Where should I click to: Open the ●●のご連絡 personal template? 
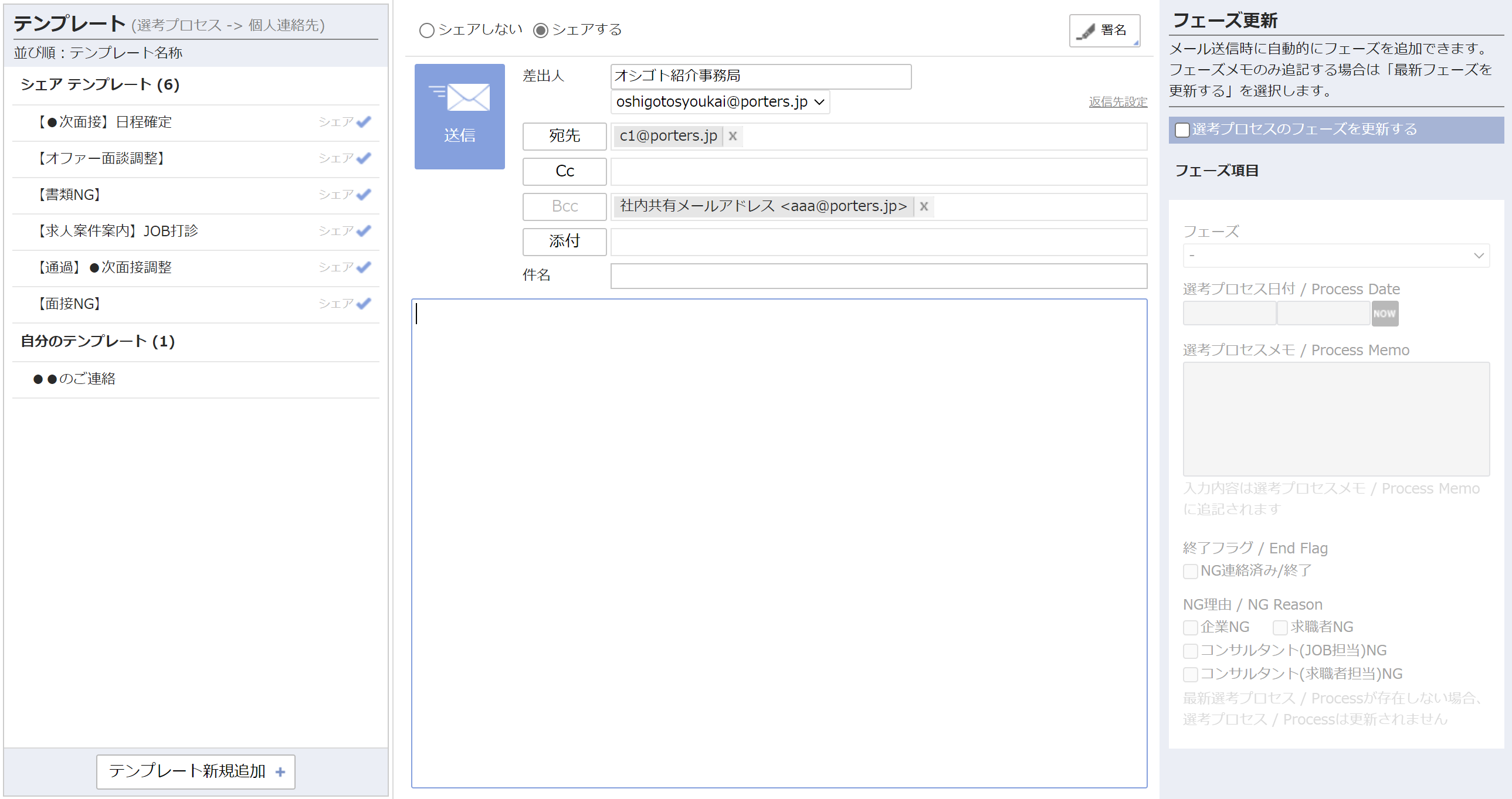75,378
